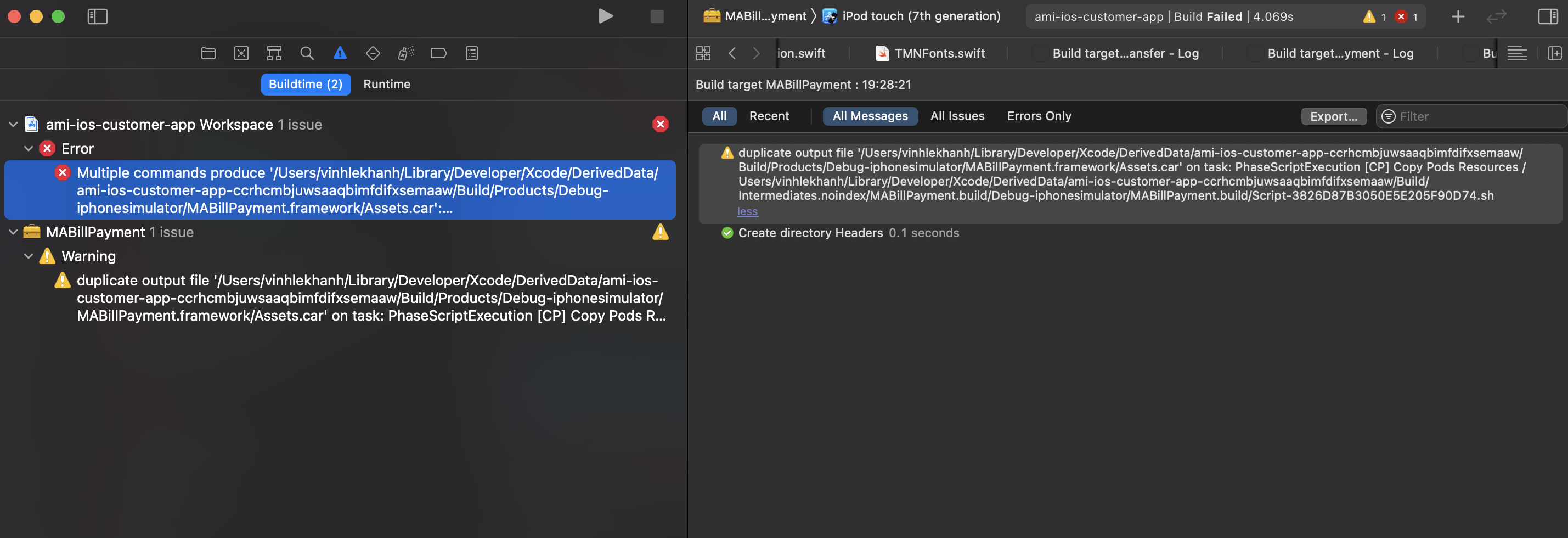This screenshot has width=1568, height=538.
Task: Open the Symbol navigator
Action: [x=274, y=53]
